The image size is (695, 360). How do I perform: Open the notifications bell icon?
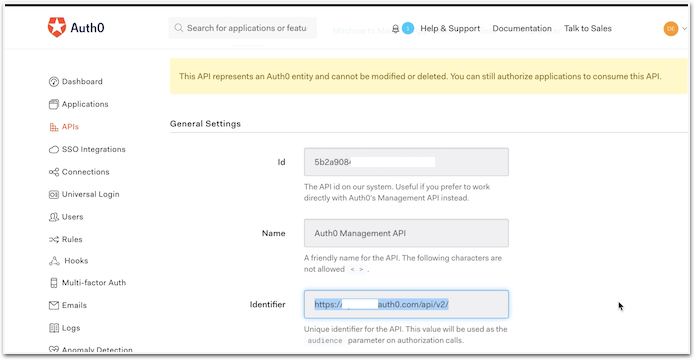click(x=396, y=29)
